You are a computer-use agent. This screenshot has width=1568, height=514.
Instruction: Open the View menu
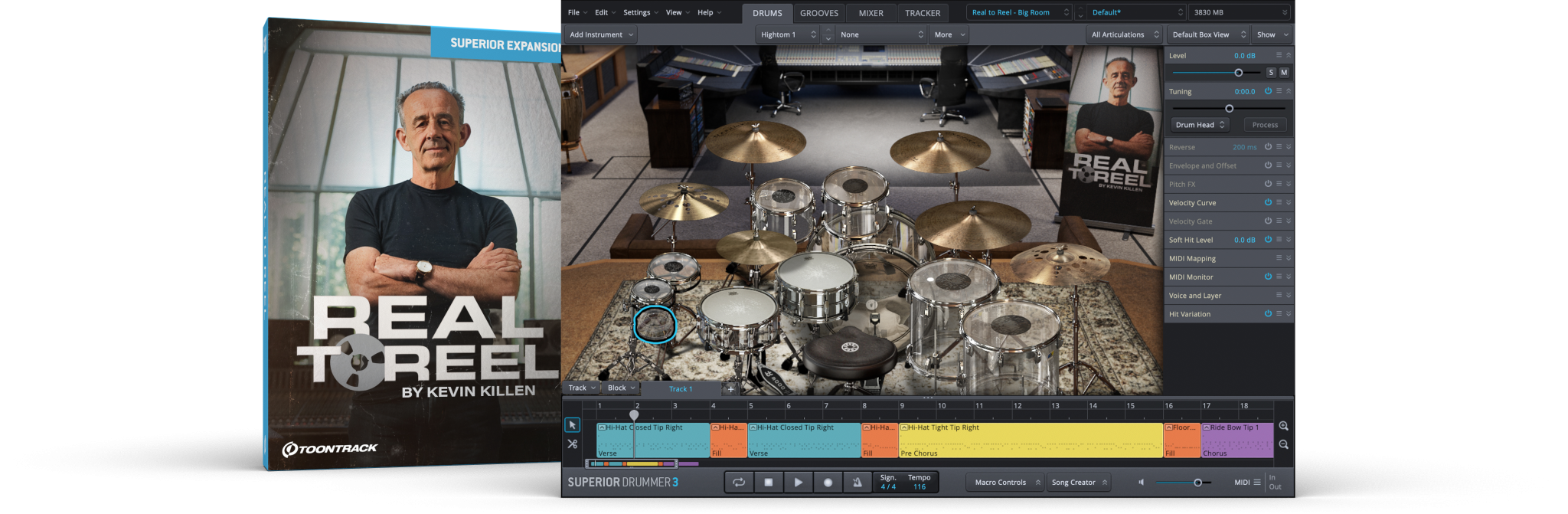coord(678,12)
